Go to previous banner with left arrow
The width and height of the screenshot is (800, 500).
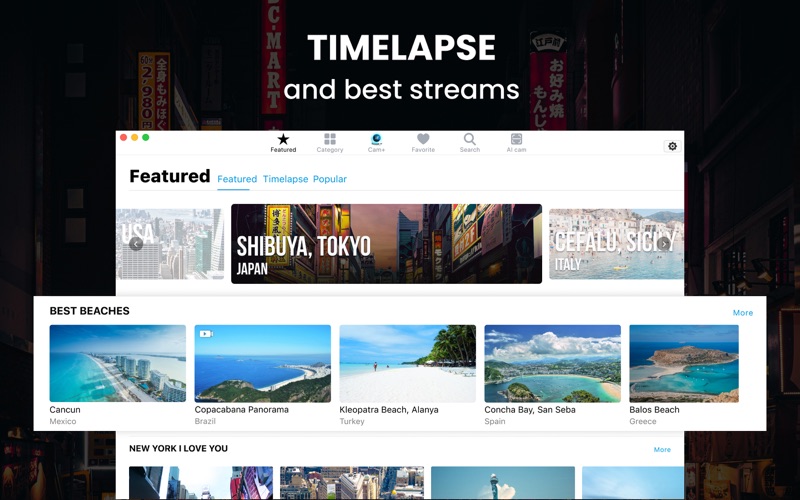pos(136,244)
